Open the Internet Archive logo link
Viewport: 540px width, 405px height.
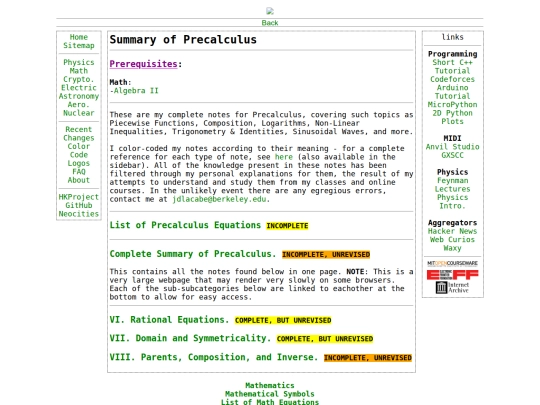(452, 287)
